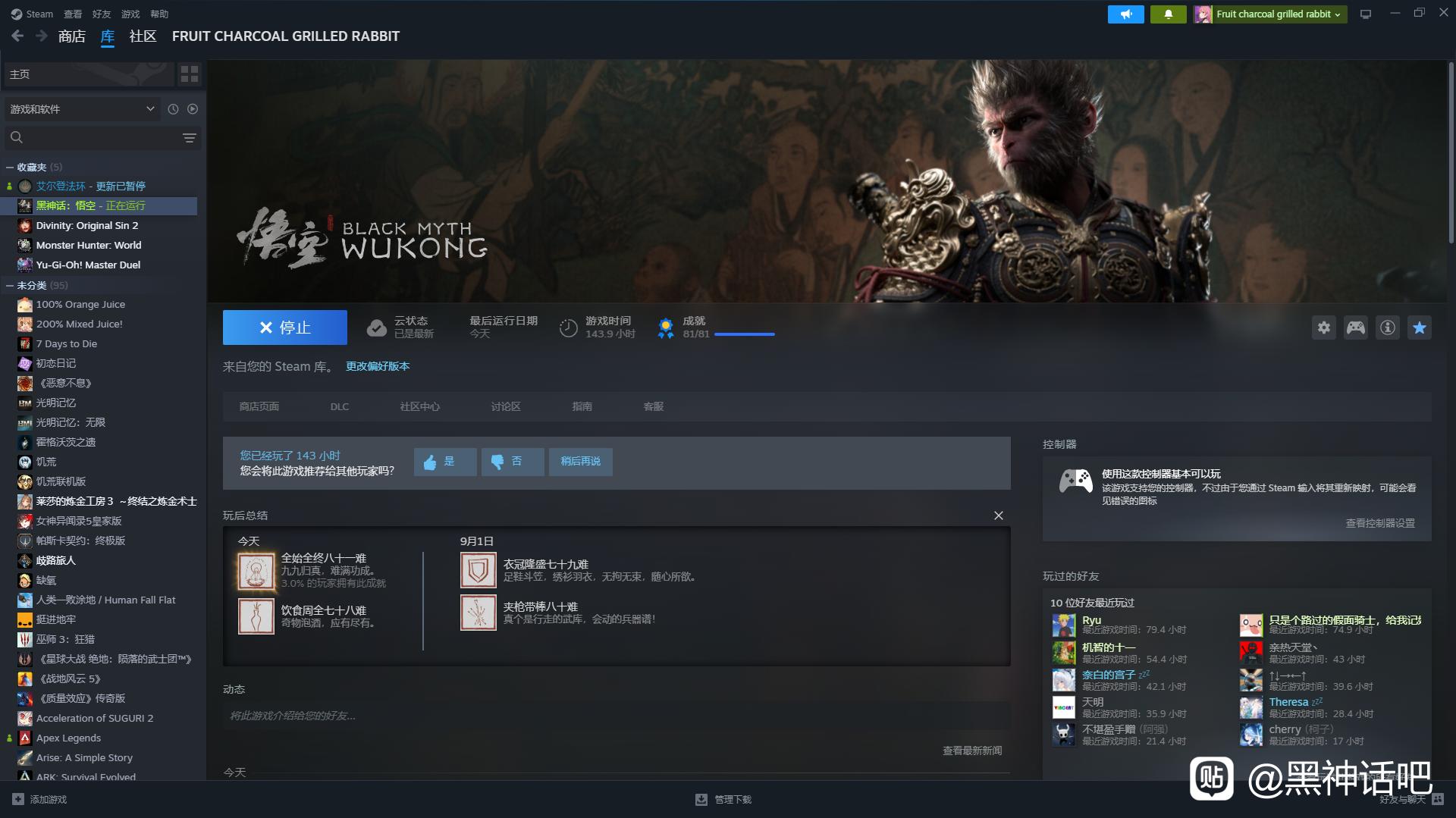Open the 游戏 menu

[130, 14]
